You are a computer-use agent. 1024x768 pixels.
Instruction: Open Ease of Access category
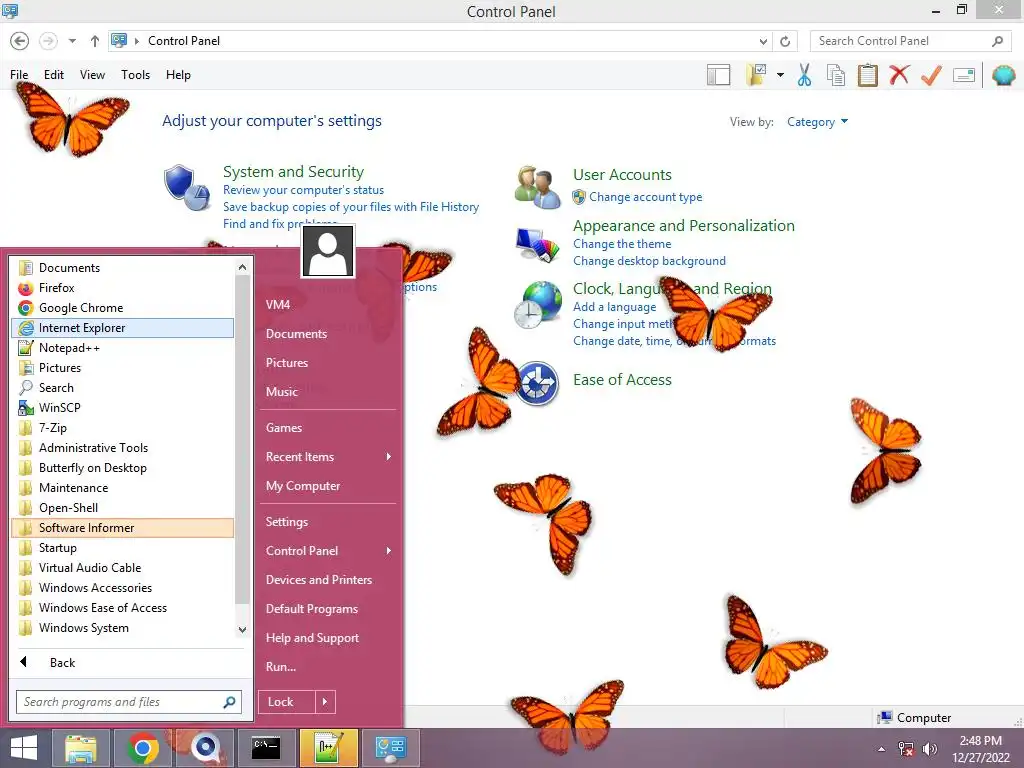point(622,380)
